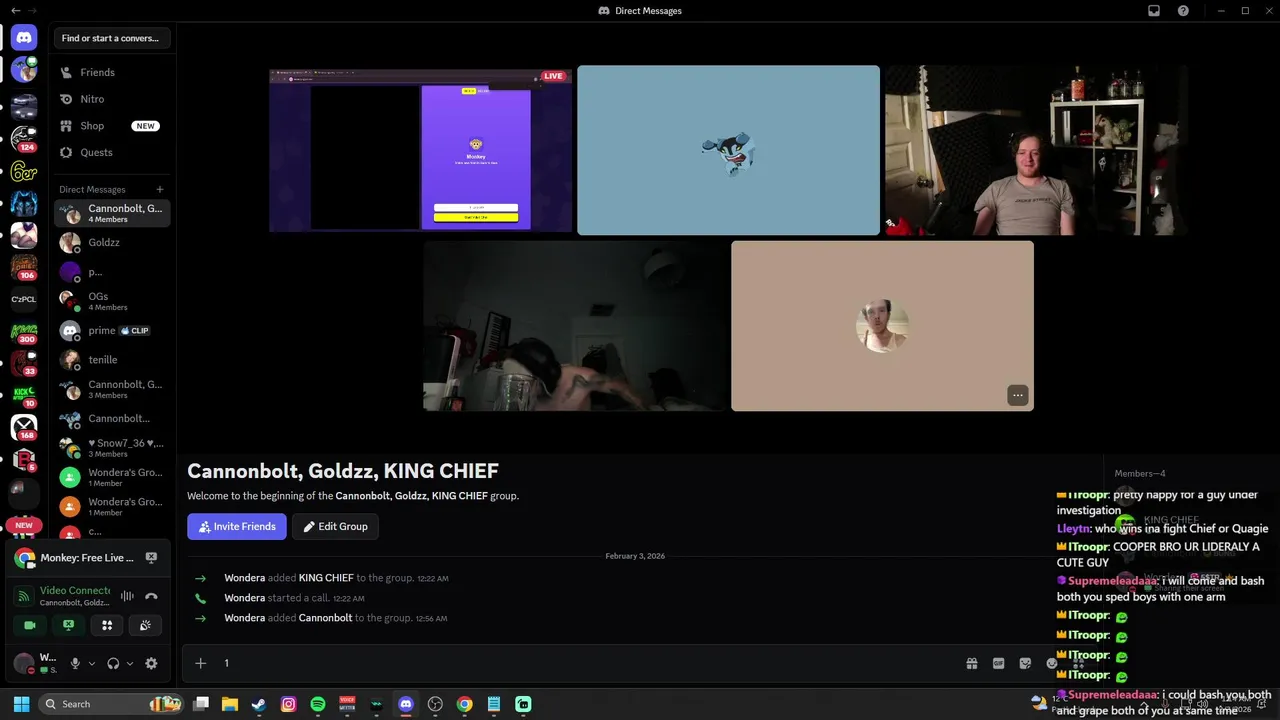The height and width of the screenshot is (720, 1280).
Task: Open the server with the 168 badge
Action: coord(24,427)
